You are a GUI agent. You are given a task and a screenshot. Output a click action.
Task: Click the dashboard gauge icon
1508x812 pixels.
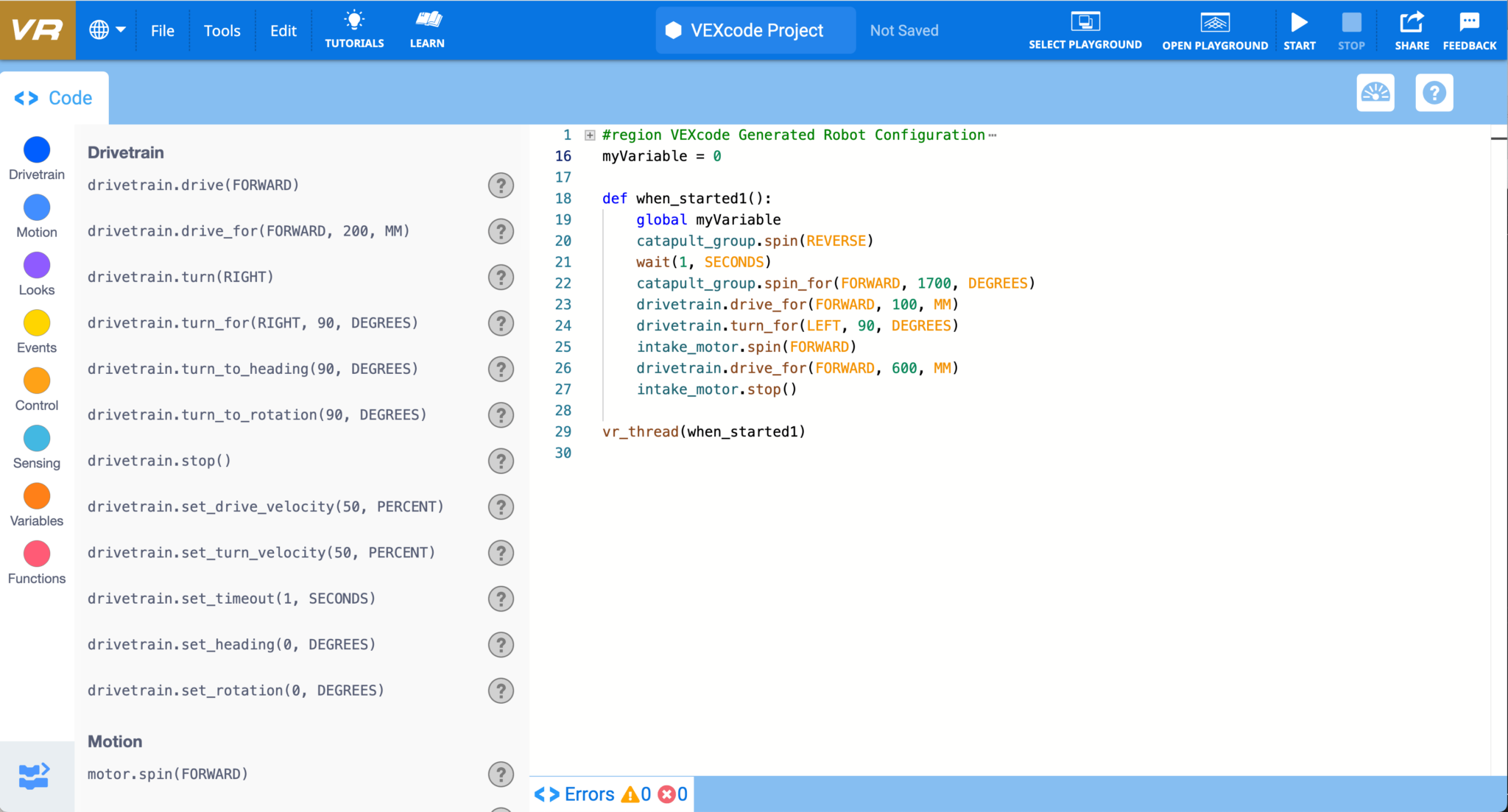pyautogui.click(x=1375, y=93)
